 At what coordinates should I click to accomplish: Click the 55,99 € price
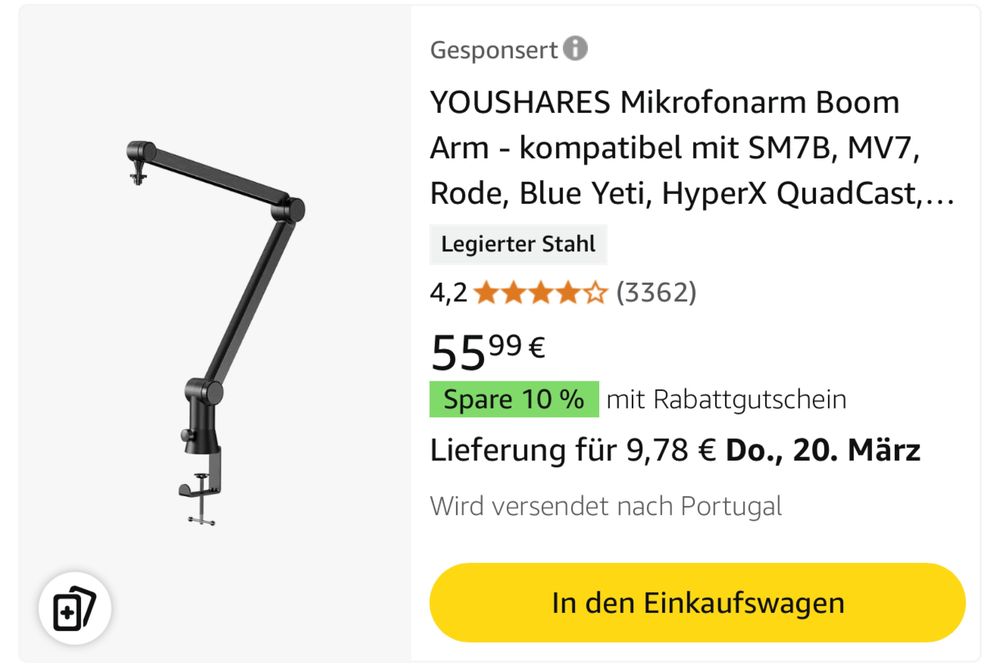[488, 351]
